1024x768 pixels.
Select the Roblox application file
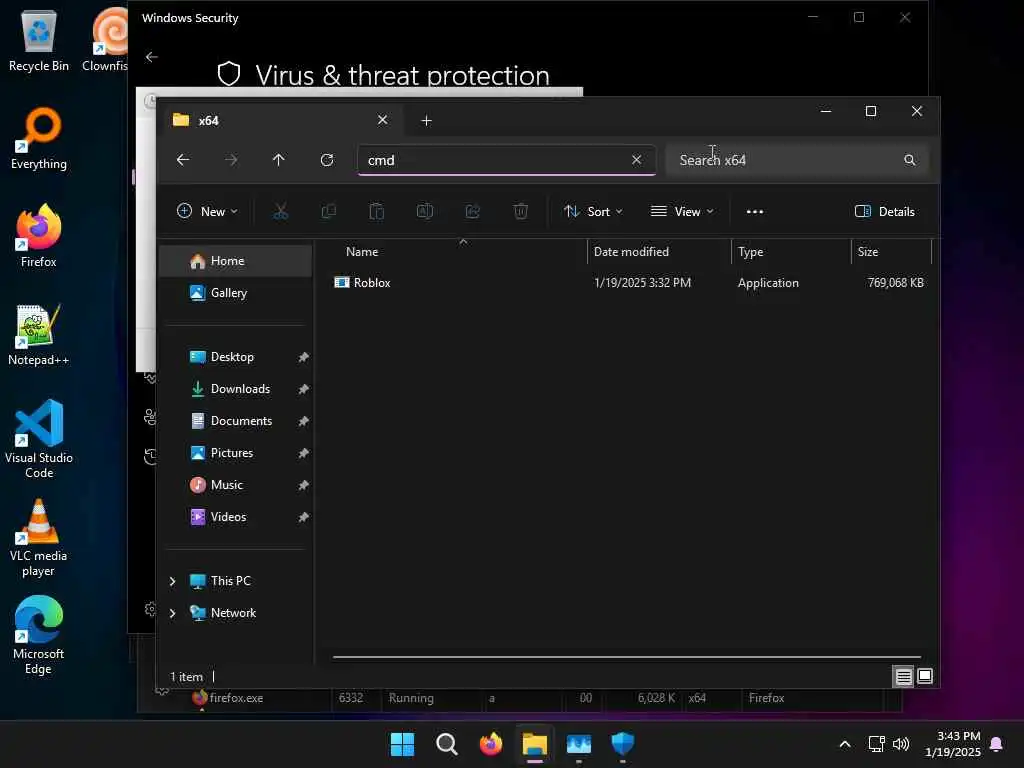[x=630, y=283]
